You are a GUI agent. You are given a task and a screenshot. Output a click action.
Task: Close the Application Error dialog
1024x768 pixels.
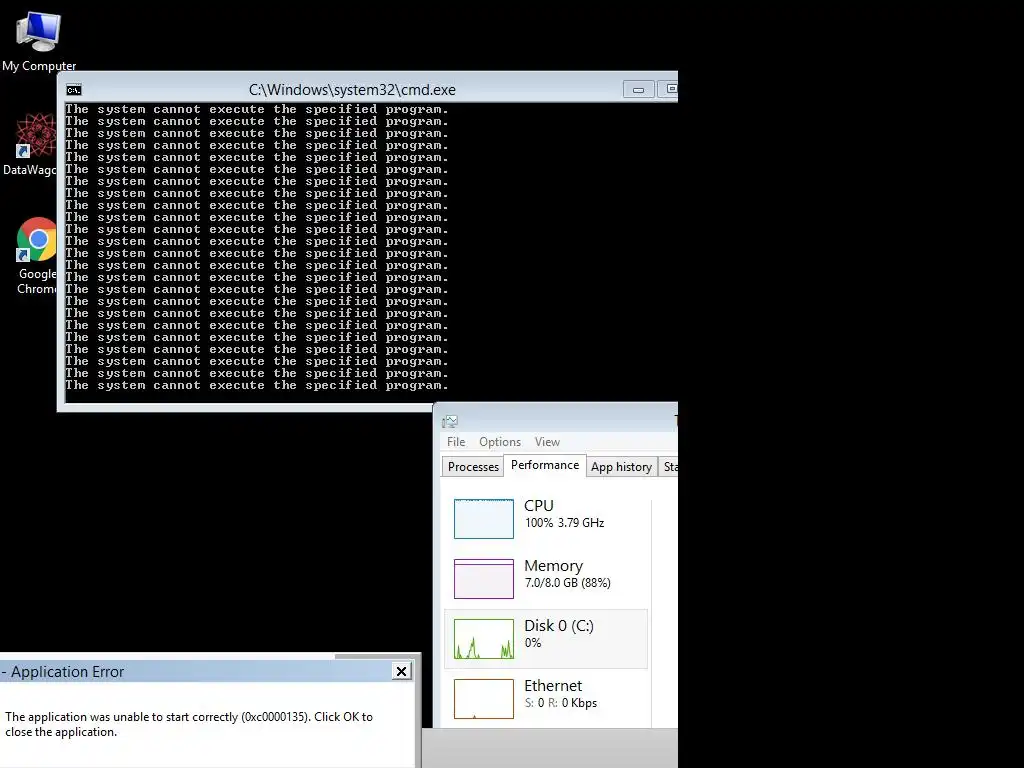click(401, 671)
